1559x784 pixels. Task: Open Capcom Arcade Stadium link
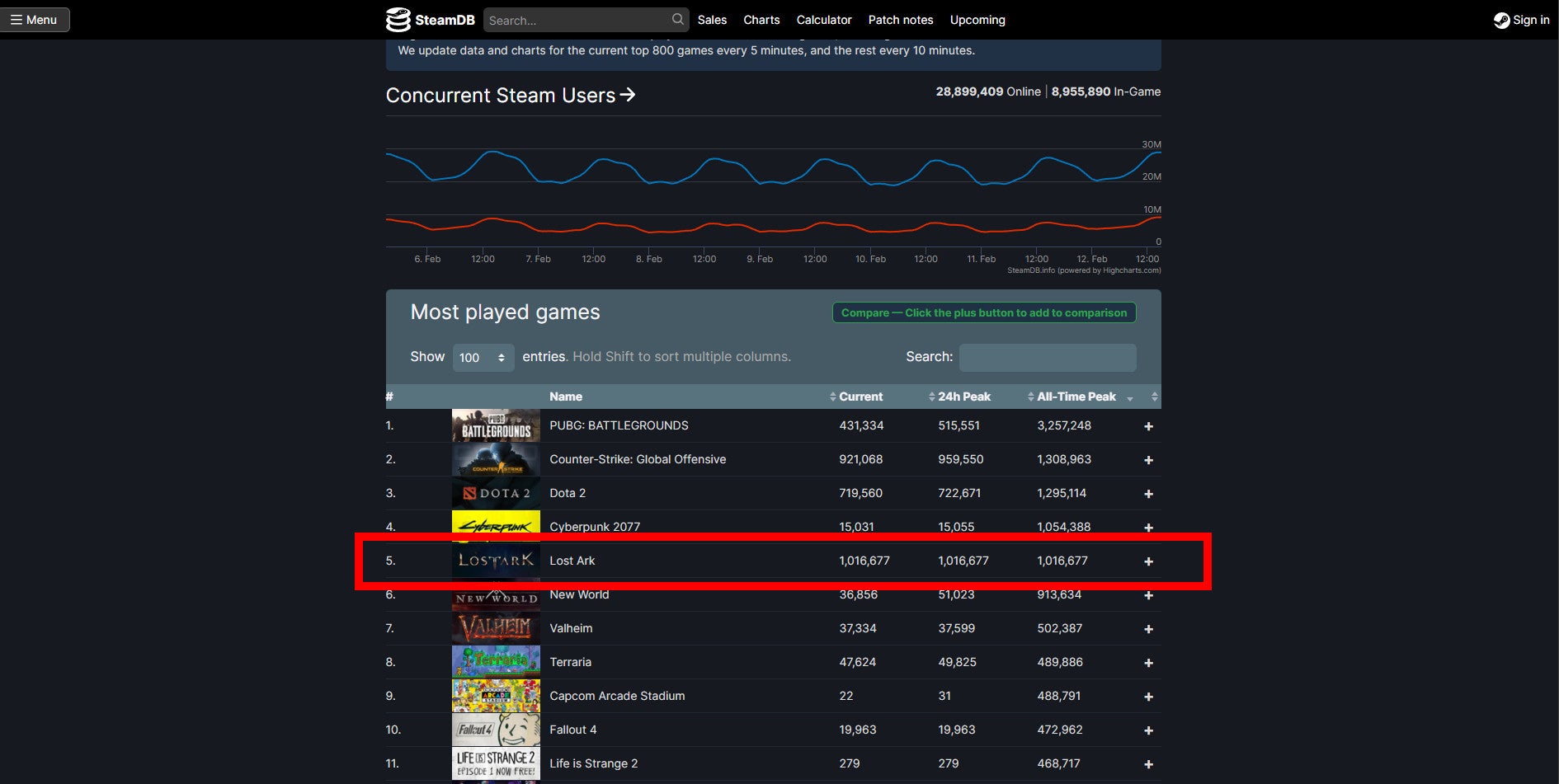pos(617,696)
